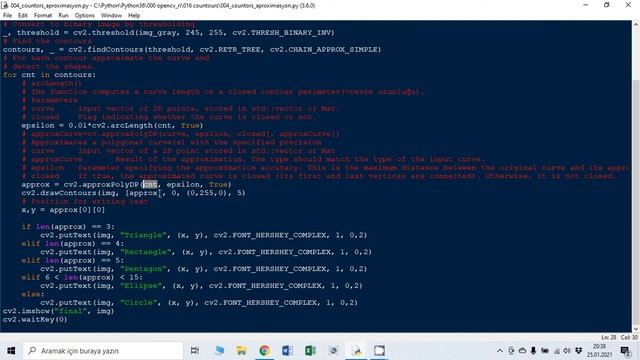This screenshot has width=640, height=360.
Task: Click the Dropbox tray icon
Action: 578,351
